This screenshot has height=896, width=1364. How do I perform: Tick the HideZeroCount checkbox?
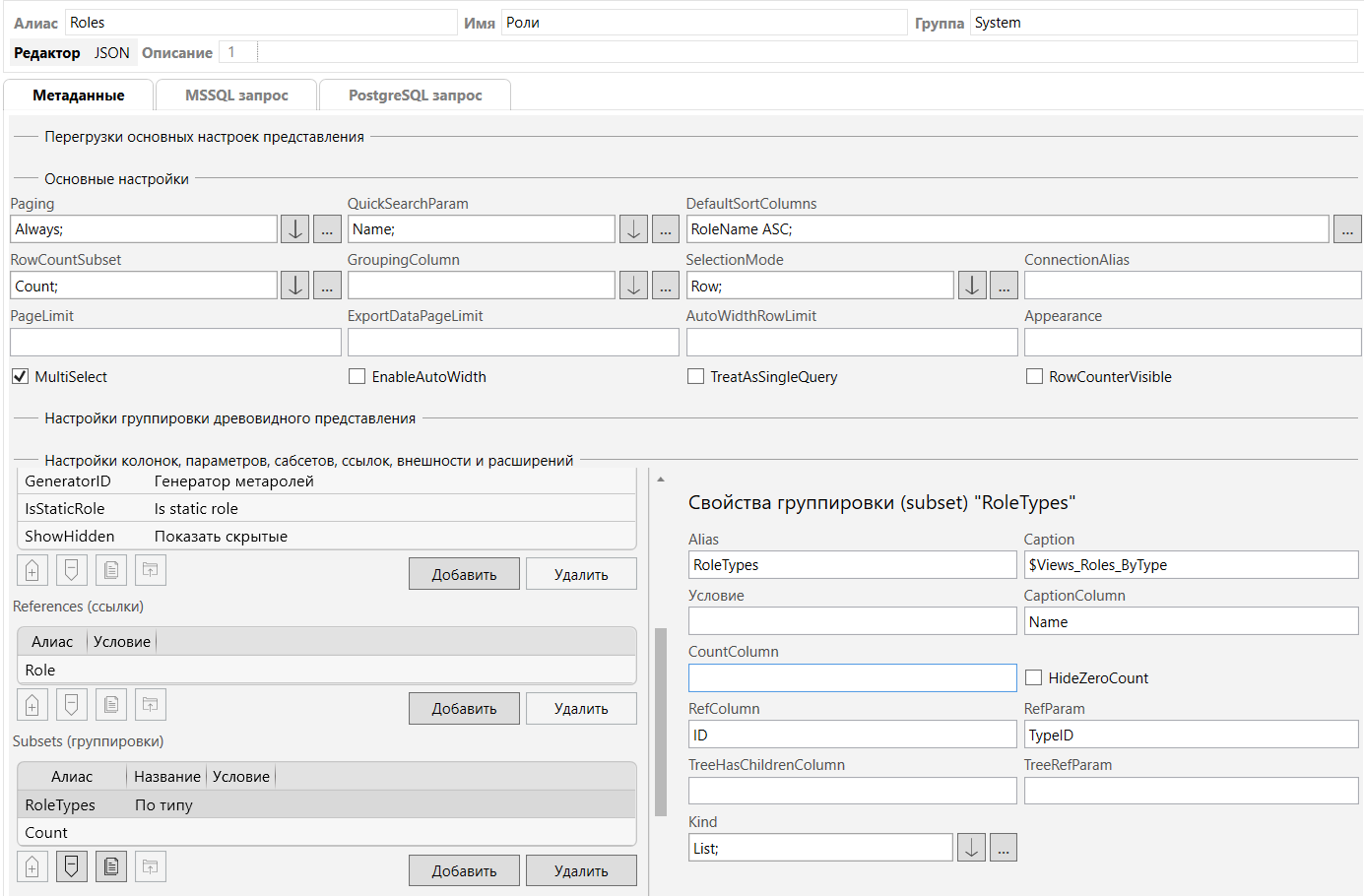[x=1033, y=678]
